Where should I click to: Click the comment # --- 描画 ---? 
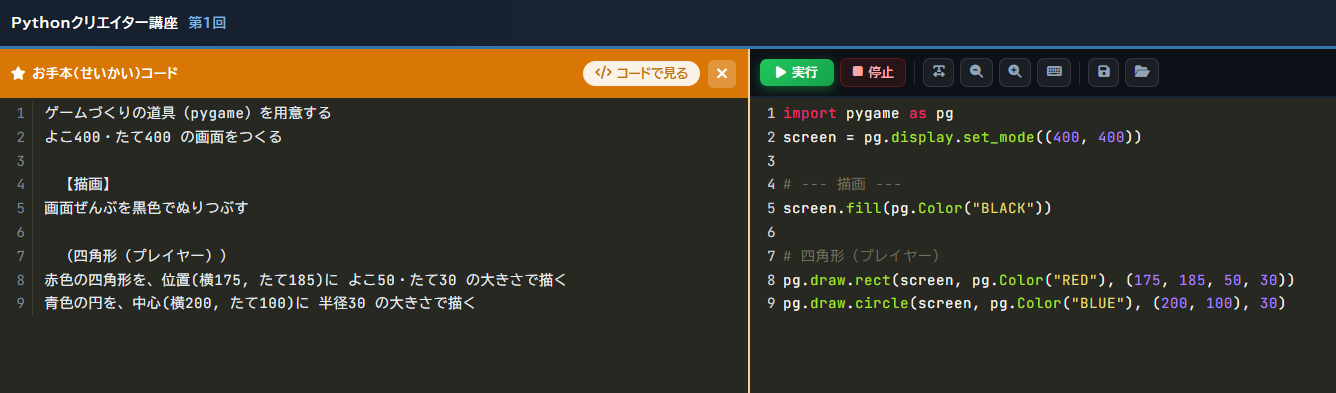pyautogui.click(x=842, y=185)
